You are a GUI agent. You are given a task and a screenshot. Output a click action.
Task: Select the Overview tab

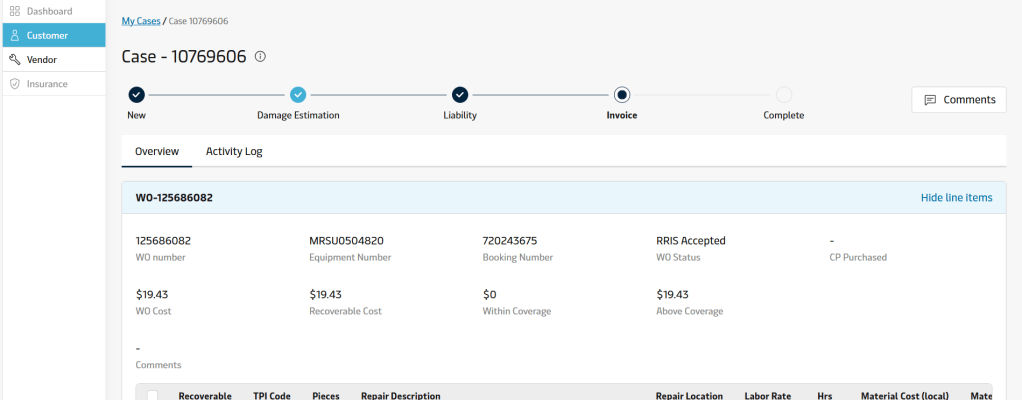coord(157,152)
